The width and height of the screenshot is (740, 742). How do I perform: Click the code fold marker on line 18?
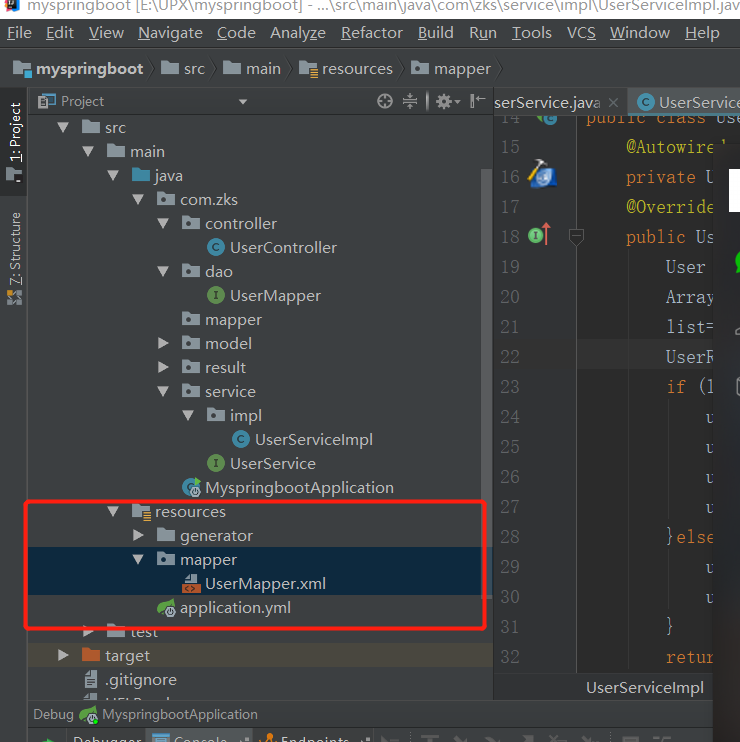[576, 237]
